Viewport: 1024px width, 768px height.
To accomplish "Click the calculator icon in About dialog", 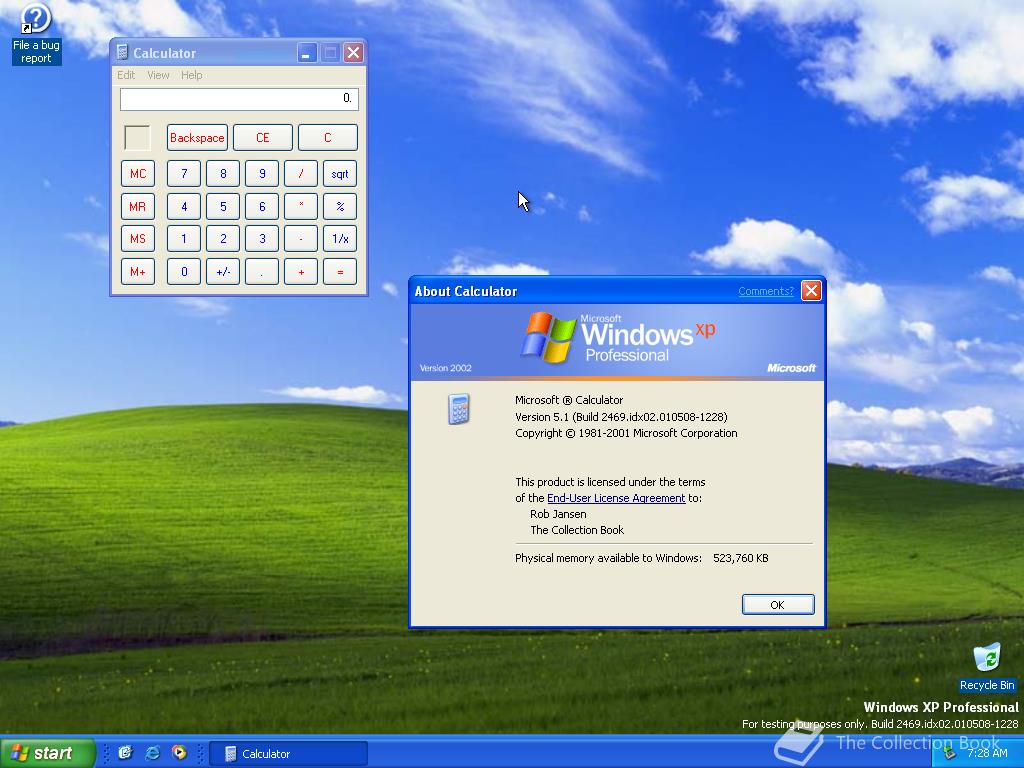I will 458,409.
